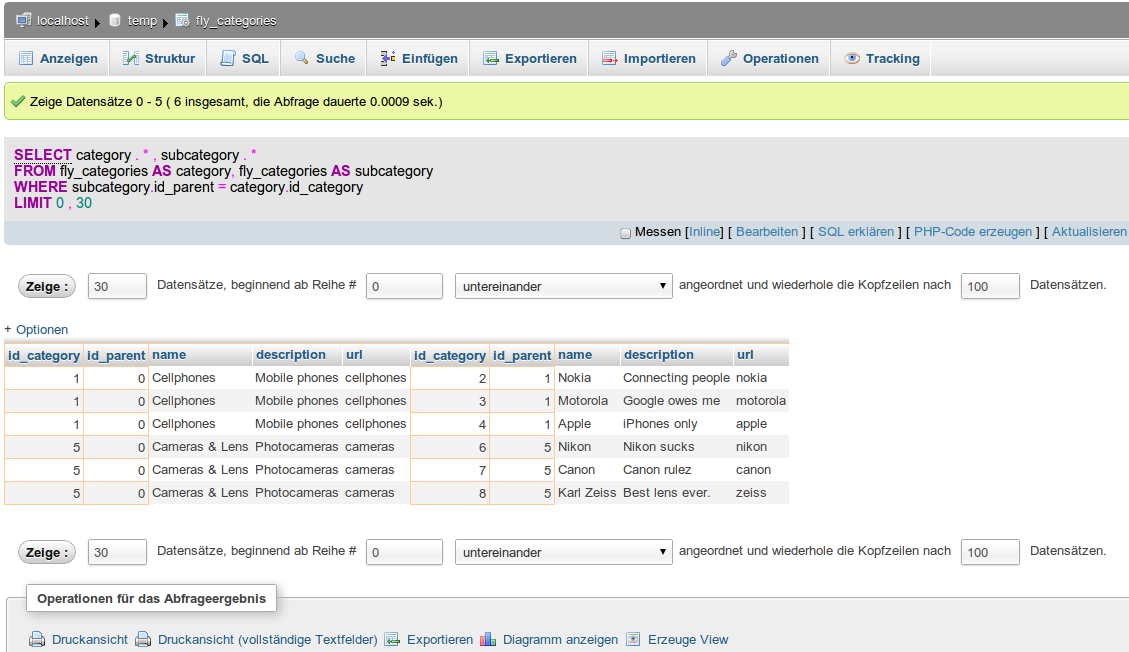Switch to the Struktur tab
1129x652 pixels.
pos(159,59)
